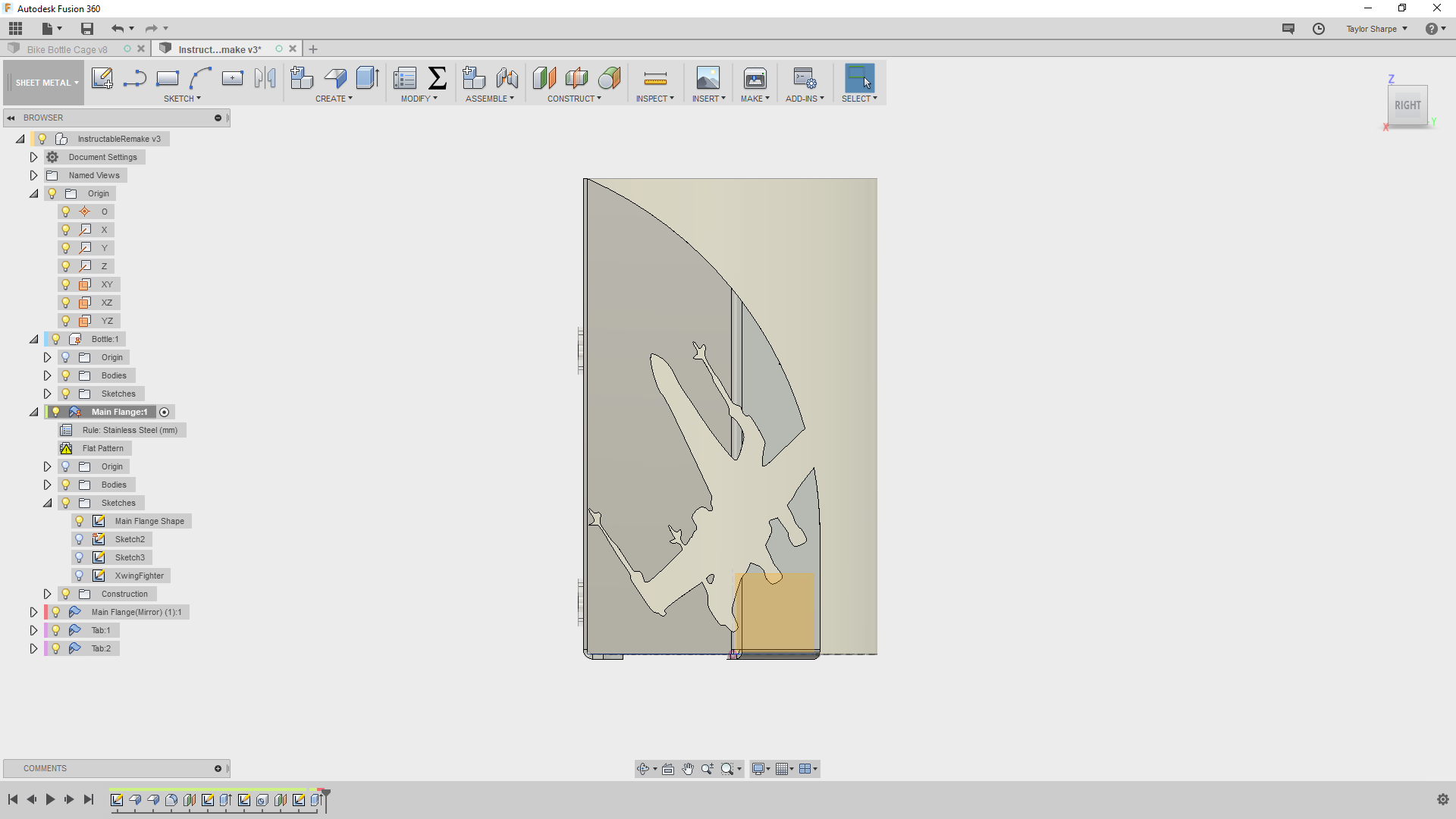Toggle visibility of root InstructableRemake v3
Viewport: 1456px width, 819px height.
(42, 139)
